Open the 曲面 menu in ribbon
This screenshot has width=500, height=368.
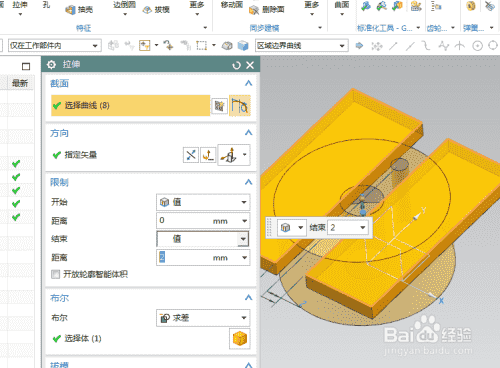[x=342, y=8]
